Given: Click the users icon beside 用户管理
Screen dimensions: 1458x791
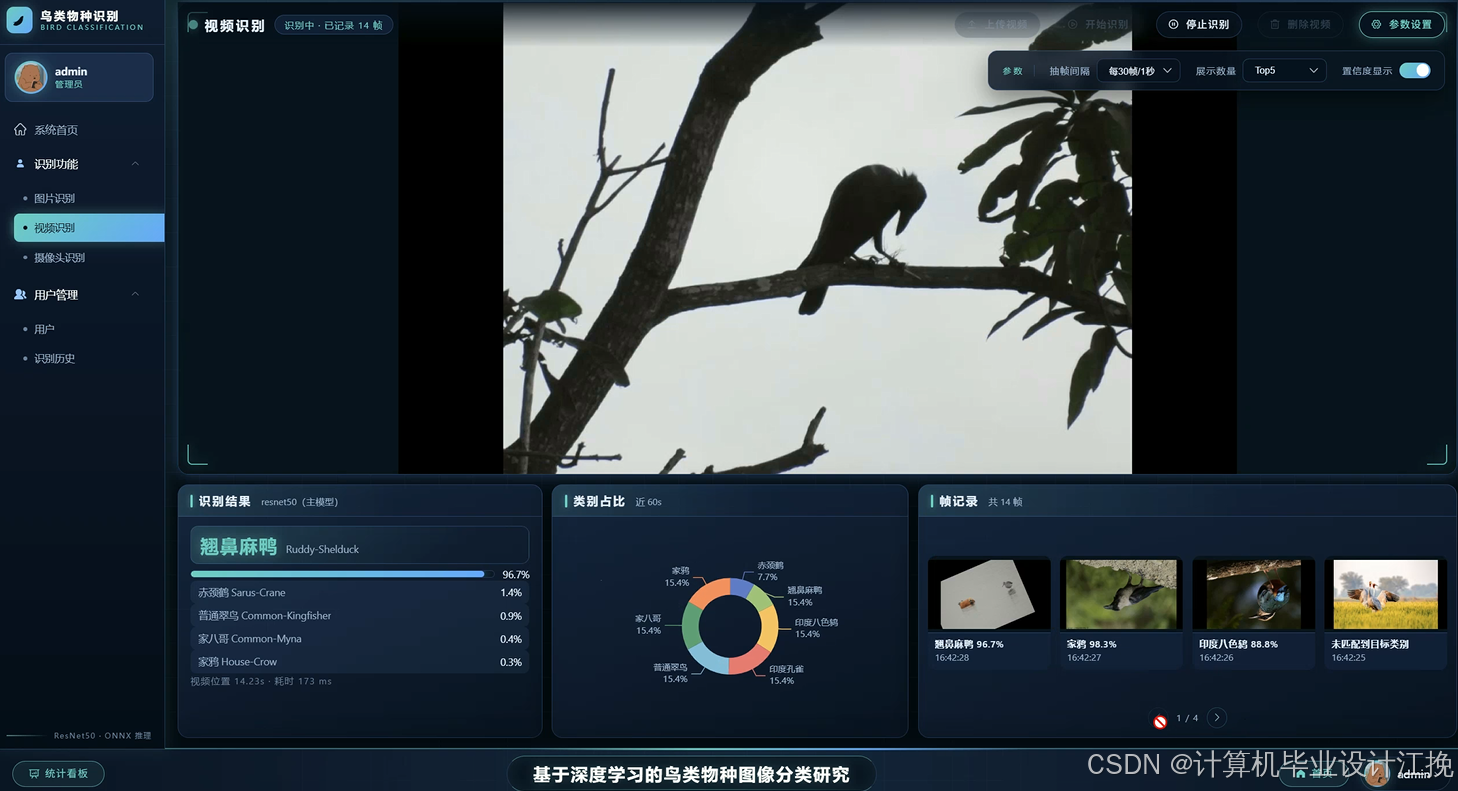Looking at the screenshot, I should pyautogui.click(x=20, y=295).
